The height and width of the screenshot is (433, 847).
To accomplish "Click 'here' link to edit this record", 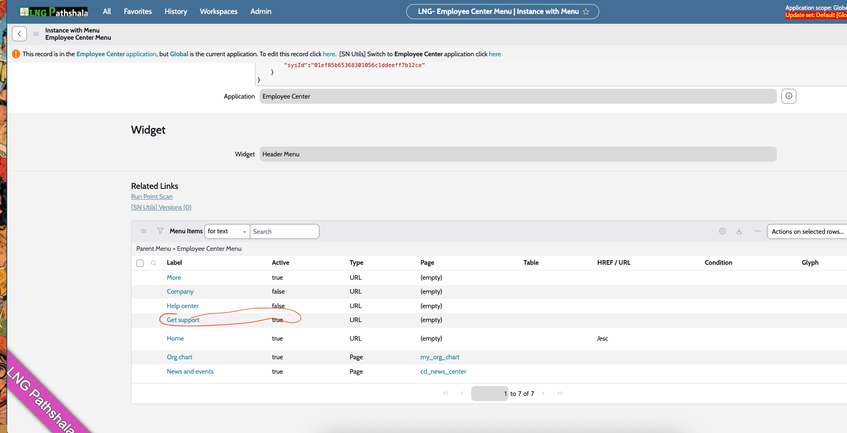I will (329, 54).
